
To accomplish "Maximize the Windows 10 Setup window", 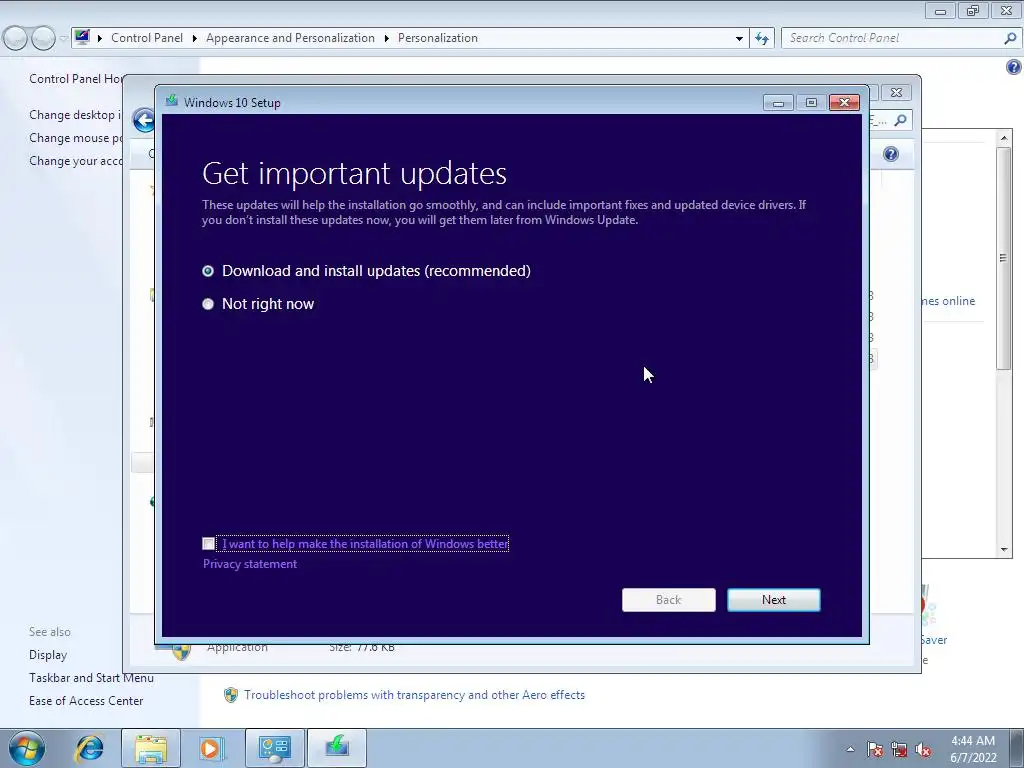I will coord(811,103).
